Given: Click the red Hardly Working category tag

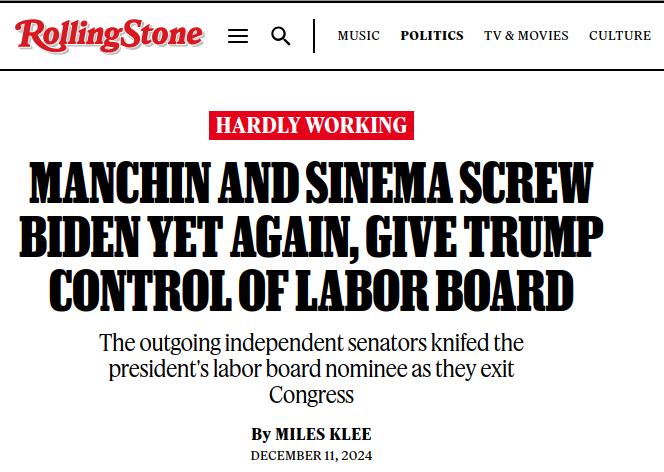Looking at the screenshot, I should [311, 125].
